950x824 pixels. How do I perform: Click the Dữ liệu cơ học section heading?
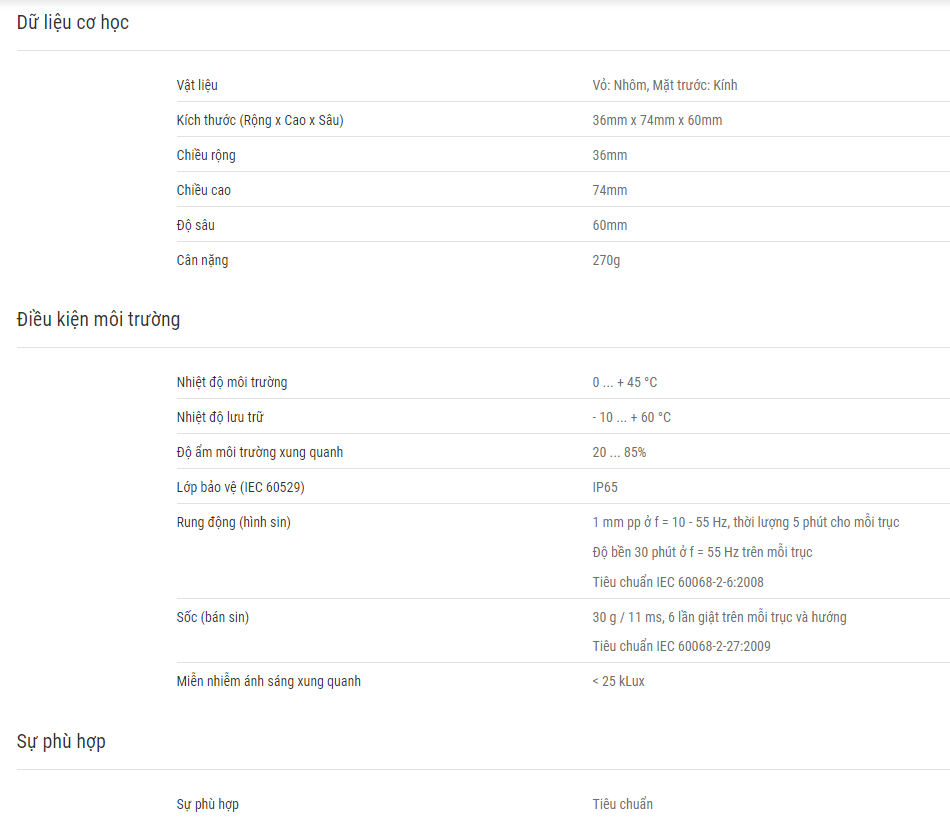click(73, 22)
